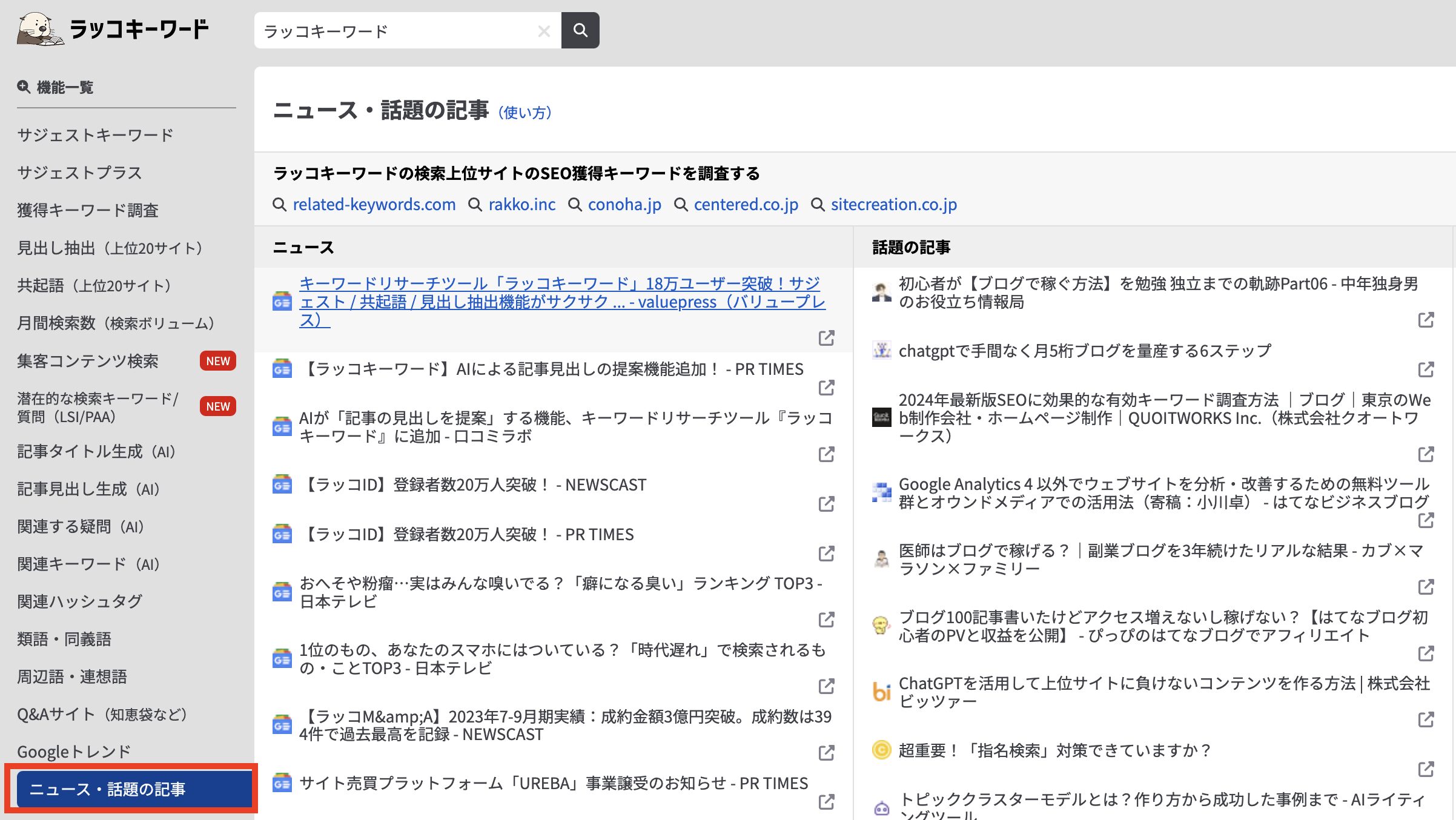Open rakko.inc link
This screenshot has width=1456, height=820.
522,205
